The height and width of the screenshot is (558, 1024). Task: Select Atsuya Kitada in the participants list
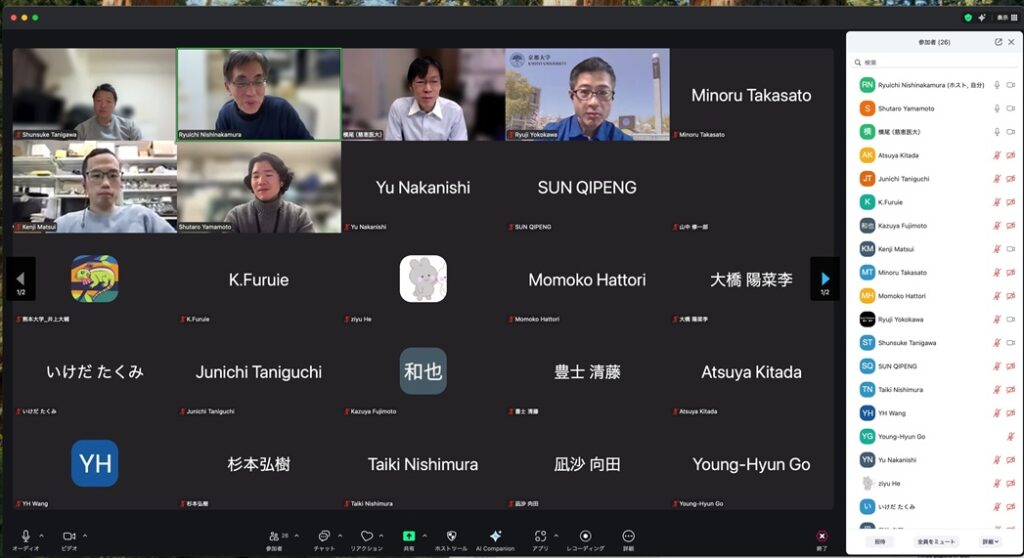tap(898, 155)
